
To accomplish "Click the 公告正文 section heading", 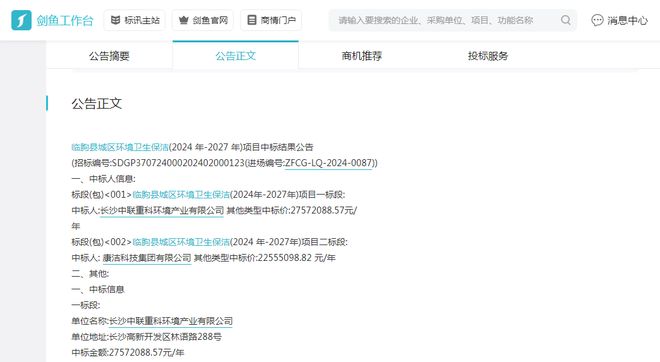I will 97,104.
